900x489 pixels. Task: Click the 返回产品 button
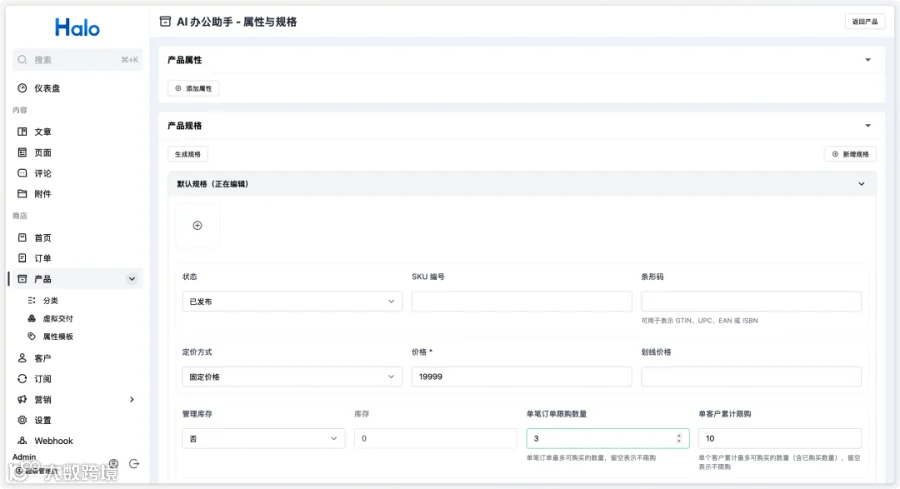(864, 22)
